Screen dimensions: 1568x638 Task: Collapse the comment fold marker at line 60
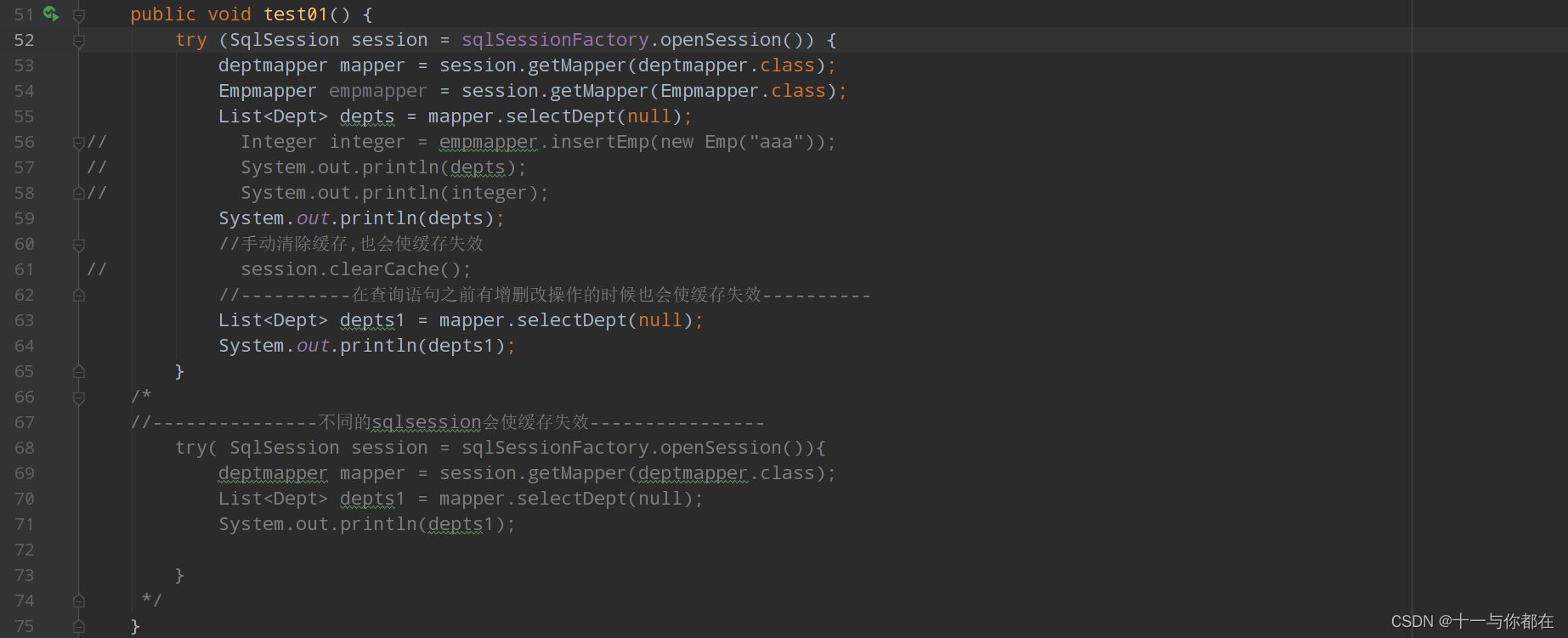point(79,244)
